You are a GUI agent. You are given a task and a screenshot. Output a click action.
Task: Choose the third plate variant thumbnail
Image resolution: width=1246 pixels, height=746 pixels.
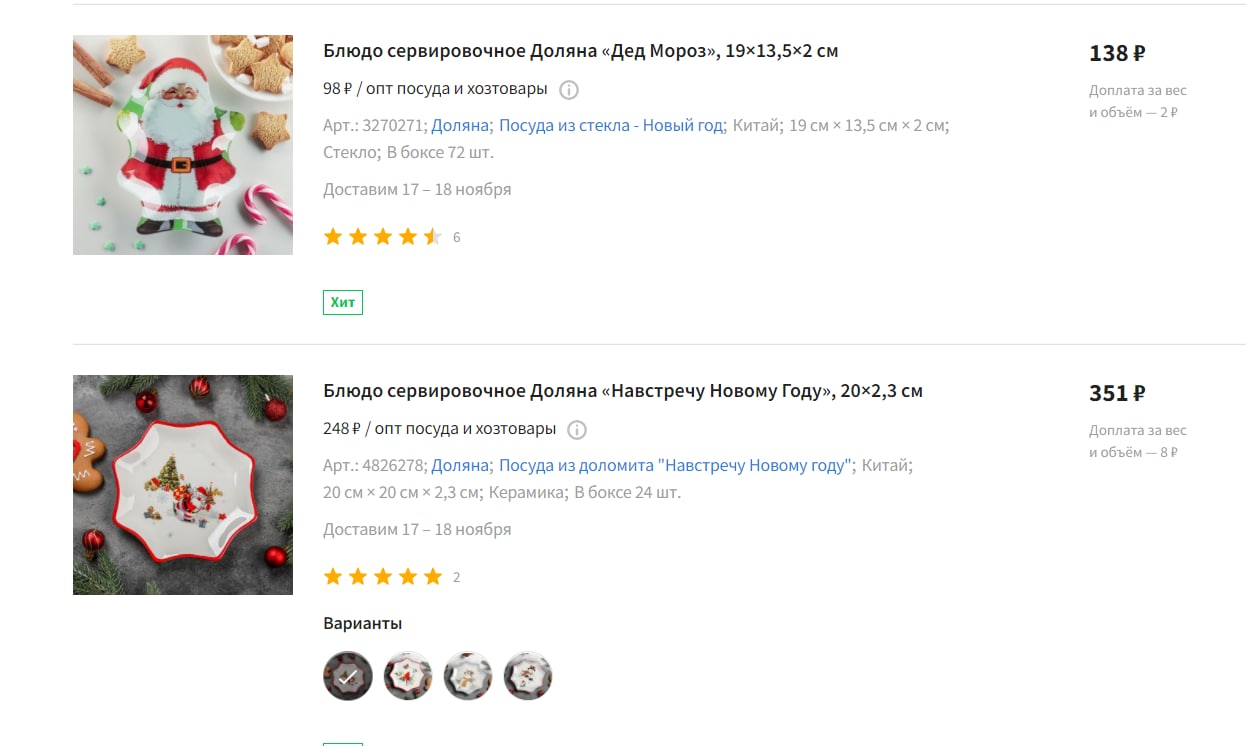[468, 676]
